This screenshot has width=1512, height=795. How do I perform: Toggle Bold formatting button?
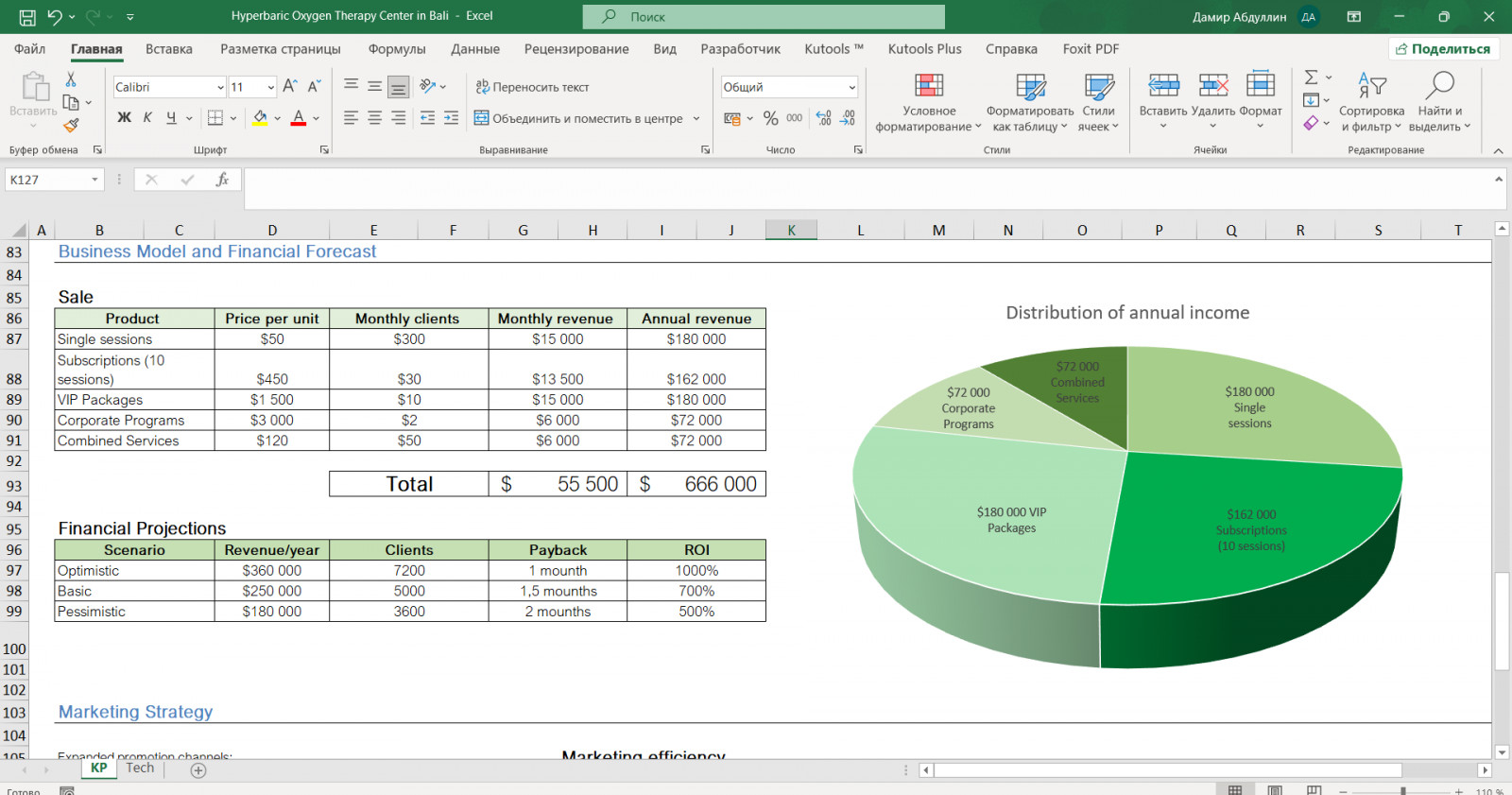[x=124, y=118]
